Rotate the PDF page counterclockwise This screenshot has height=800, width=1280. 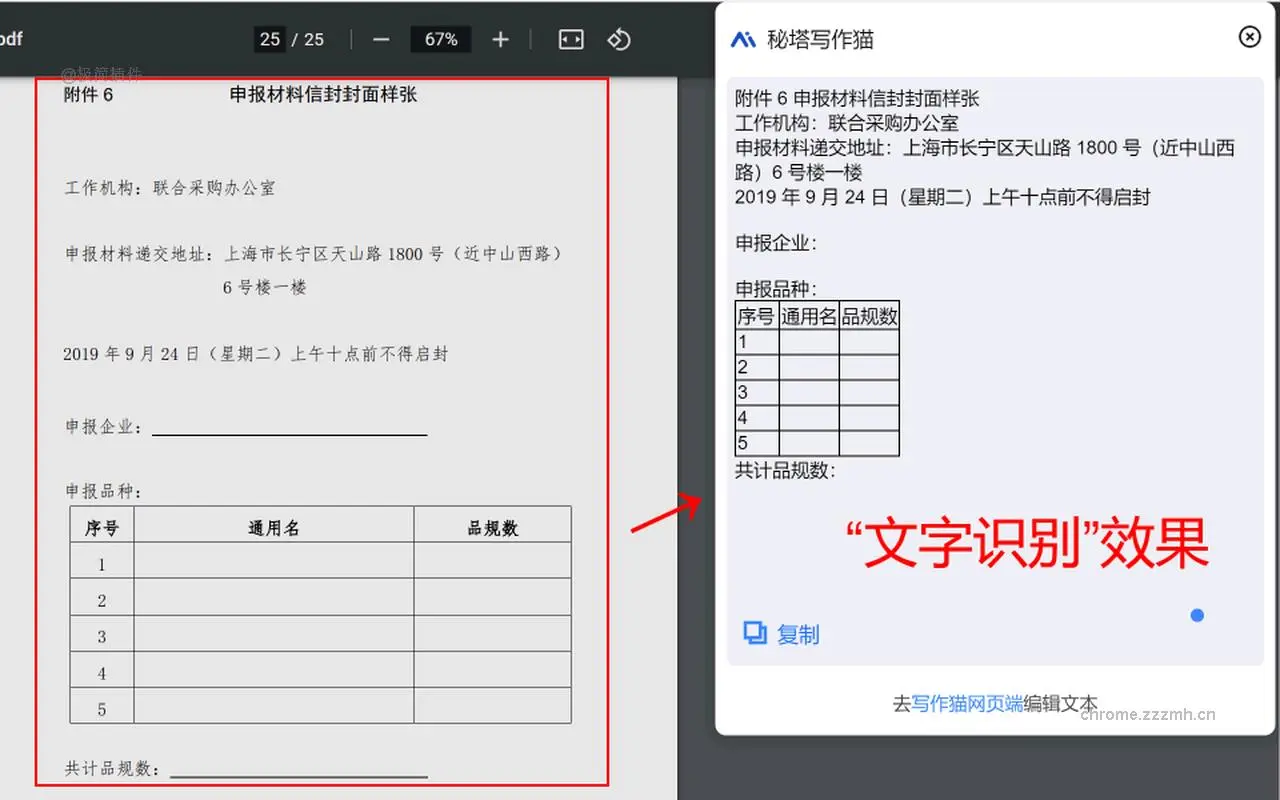[x=619, y=39]
